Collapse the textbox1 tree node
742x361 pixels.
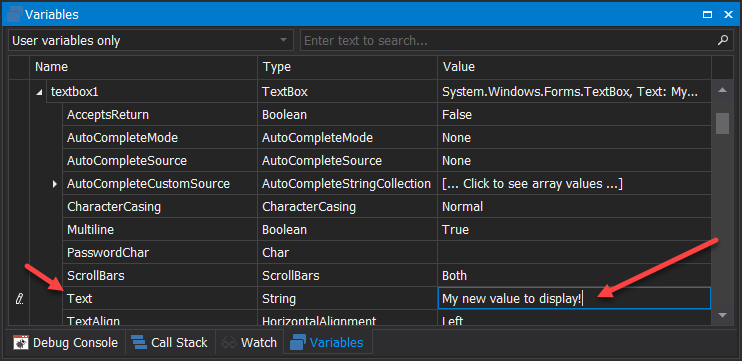click(39, 92)
